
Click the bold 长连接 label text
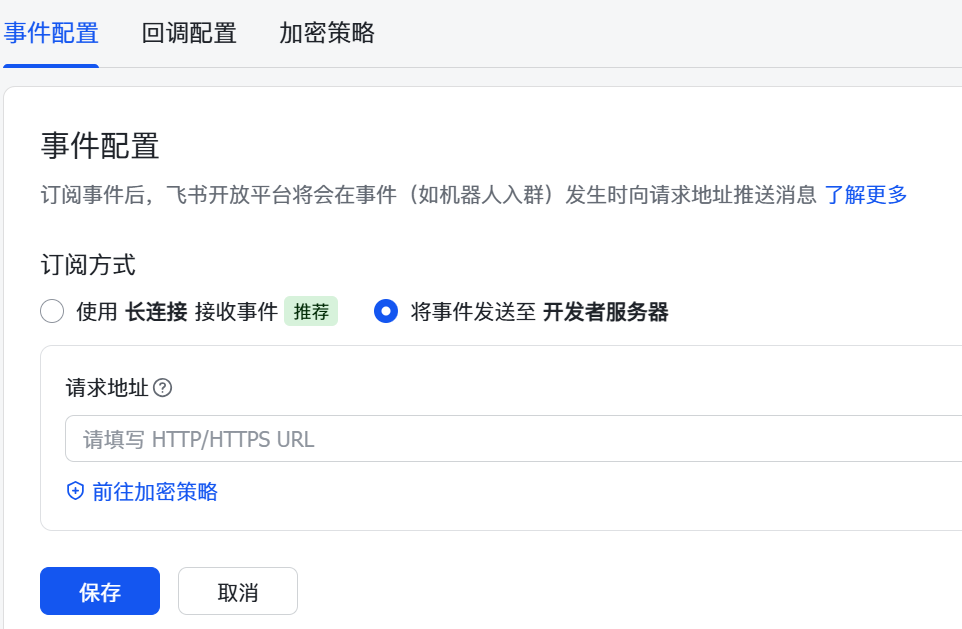point(156,312)
